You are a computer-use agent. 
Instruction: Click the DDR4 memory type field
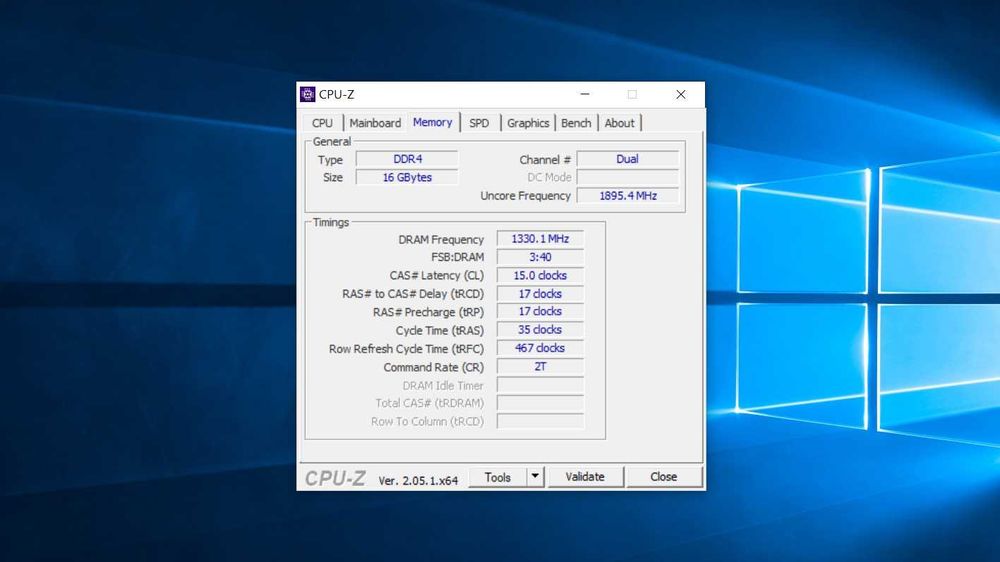tap(407, 159)
